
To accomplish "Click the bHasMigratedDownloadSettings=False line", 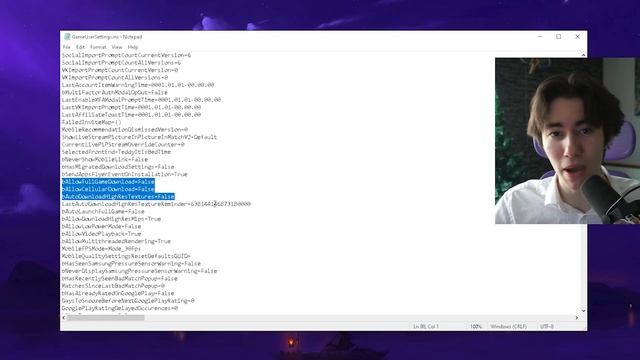I will (x=118, y=167).
